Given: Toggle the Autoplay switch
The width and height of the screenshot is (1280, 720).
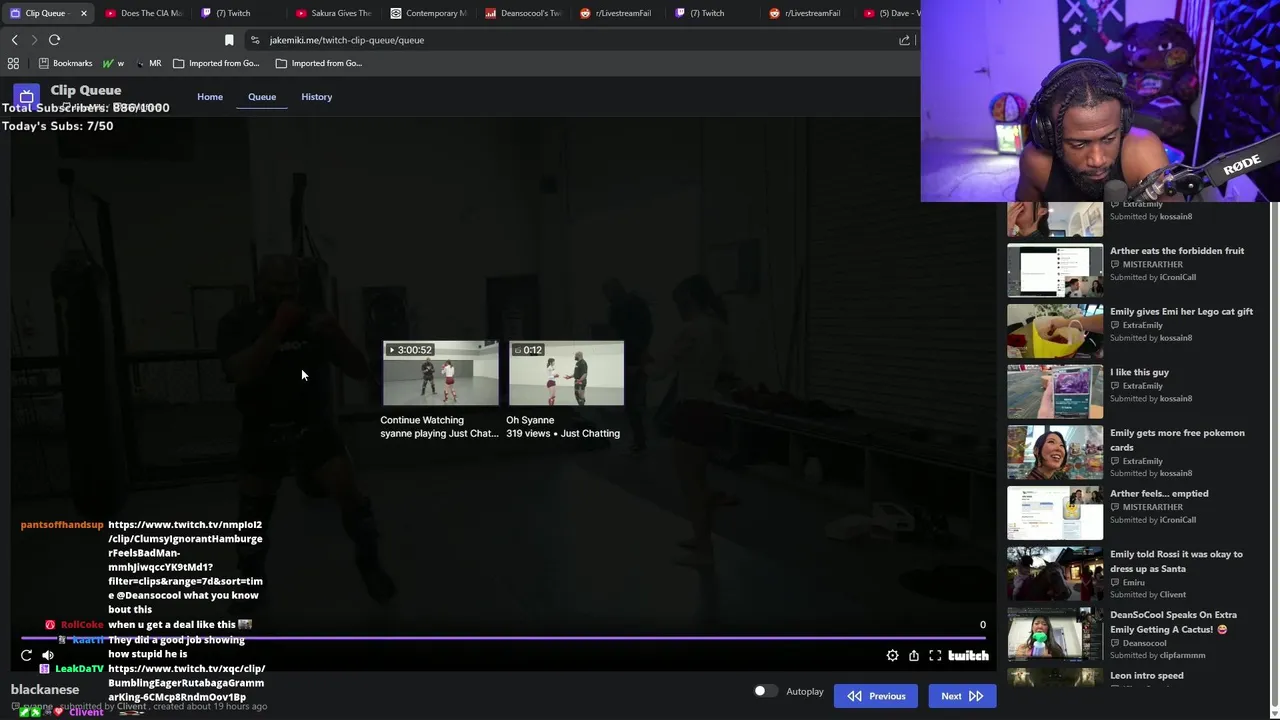Looking at the screenshot, I should pyautogui.click(x=765, y=691).
